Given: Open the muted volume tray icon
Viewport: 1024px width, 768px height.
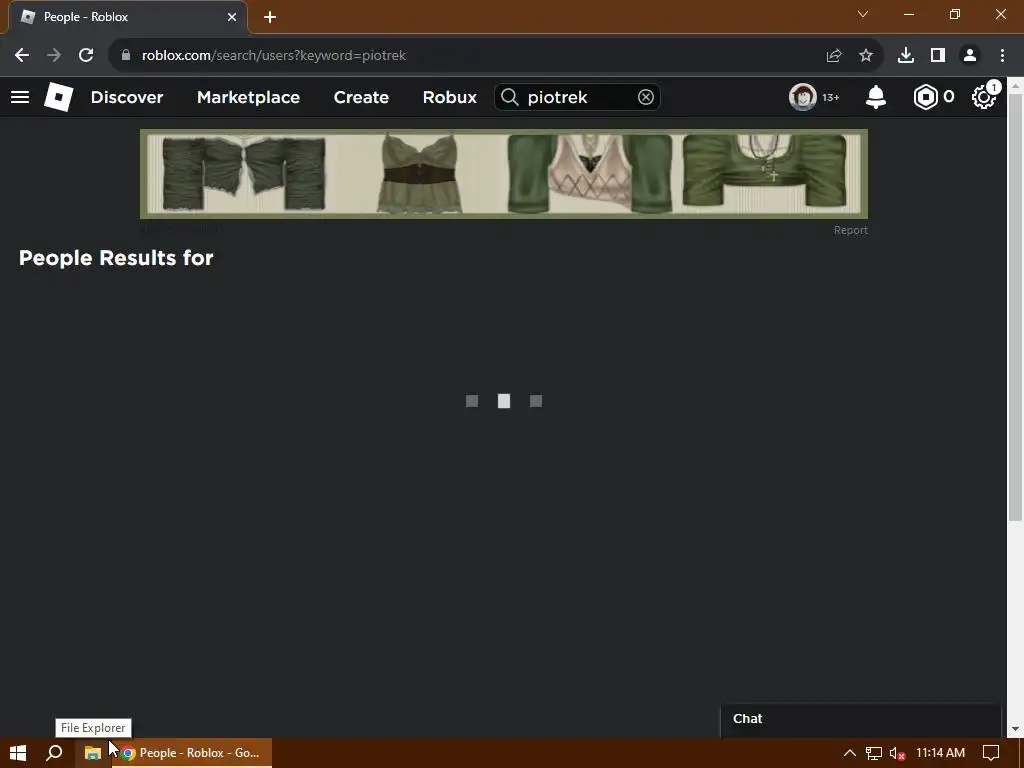Looking at the screenshot, I should [x=897, y=753].
